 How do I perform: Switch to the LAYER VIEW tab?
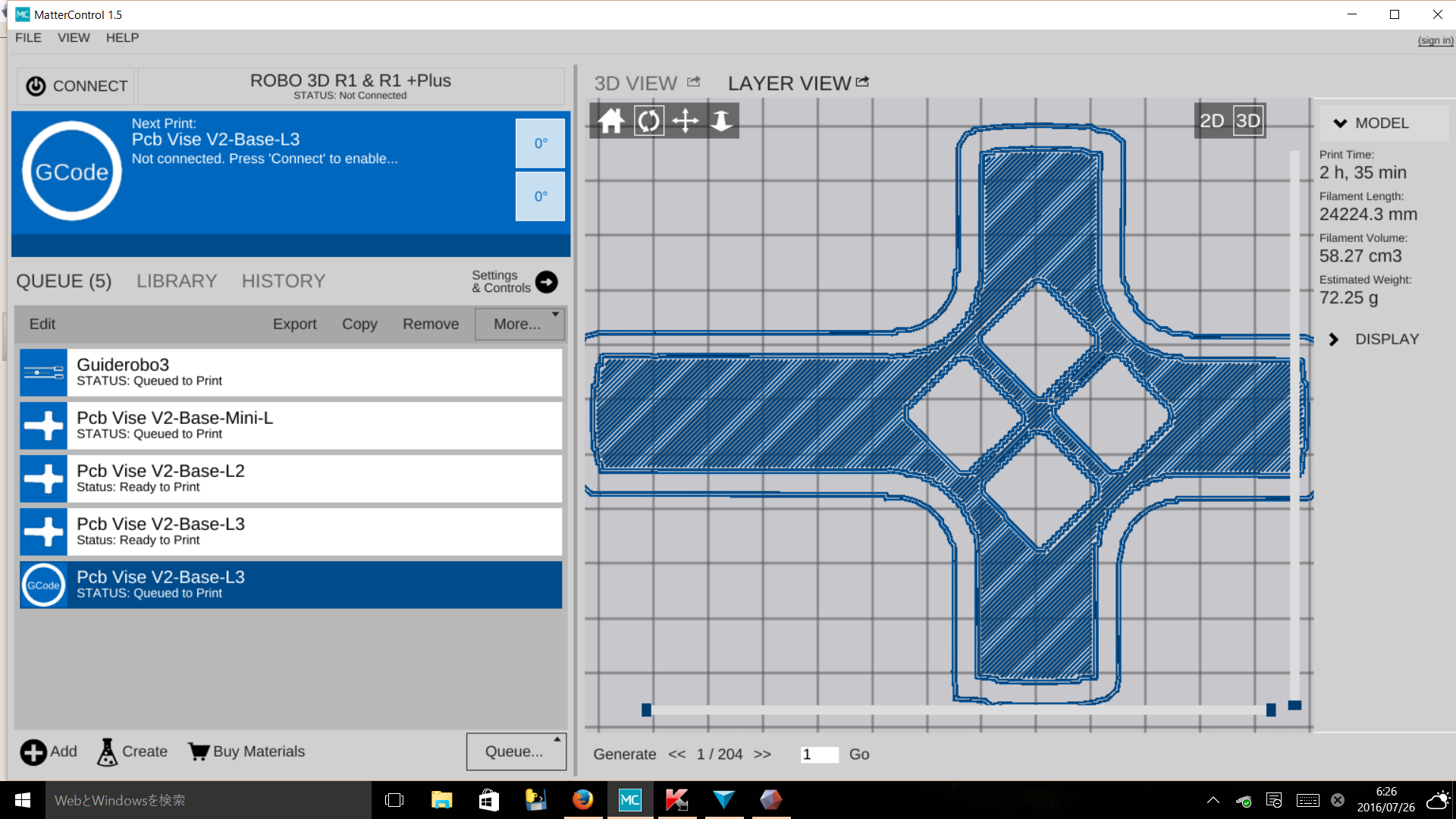(x=789, y=83)
